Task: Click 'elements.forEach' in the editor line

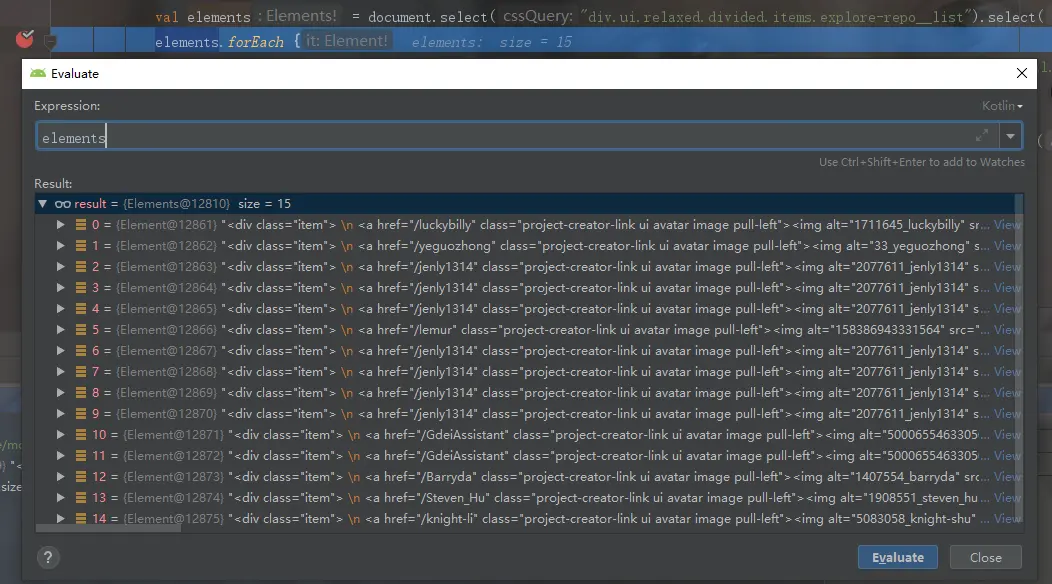Action: (219, 42)
